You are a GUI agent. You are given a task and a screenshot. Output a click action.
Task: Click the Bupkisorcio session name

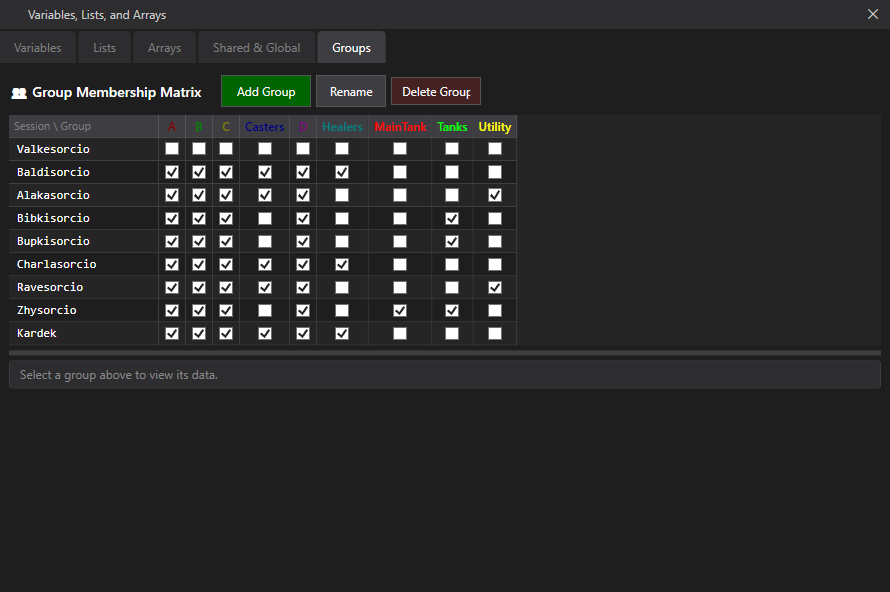[53, 241]
